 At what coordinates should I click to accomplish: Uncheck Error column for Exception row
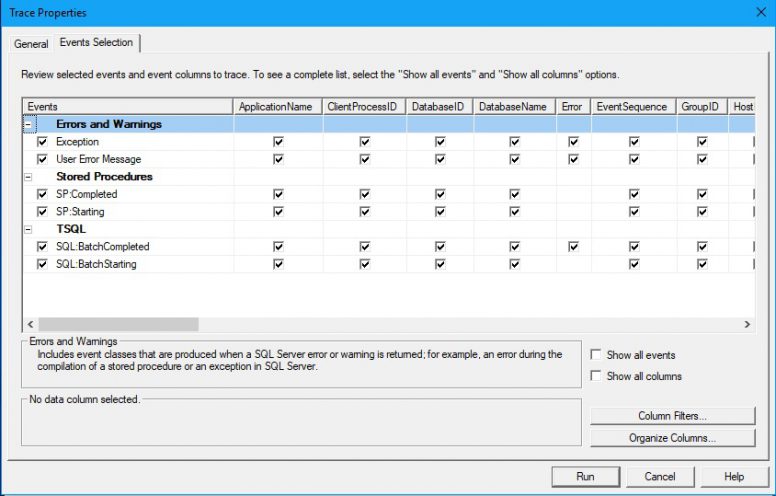pyautogui.click(x=573, y=142)
